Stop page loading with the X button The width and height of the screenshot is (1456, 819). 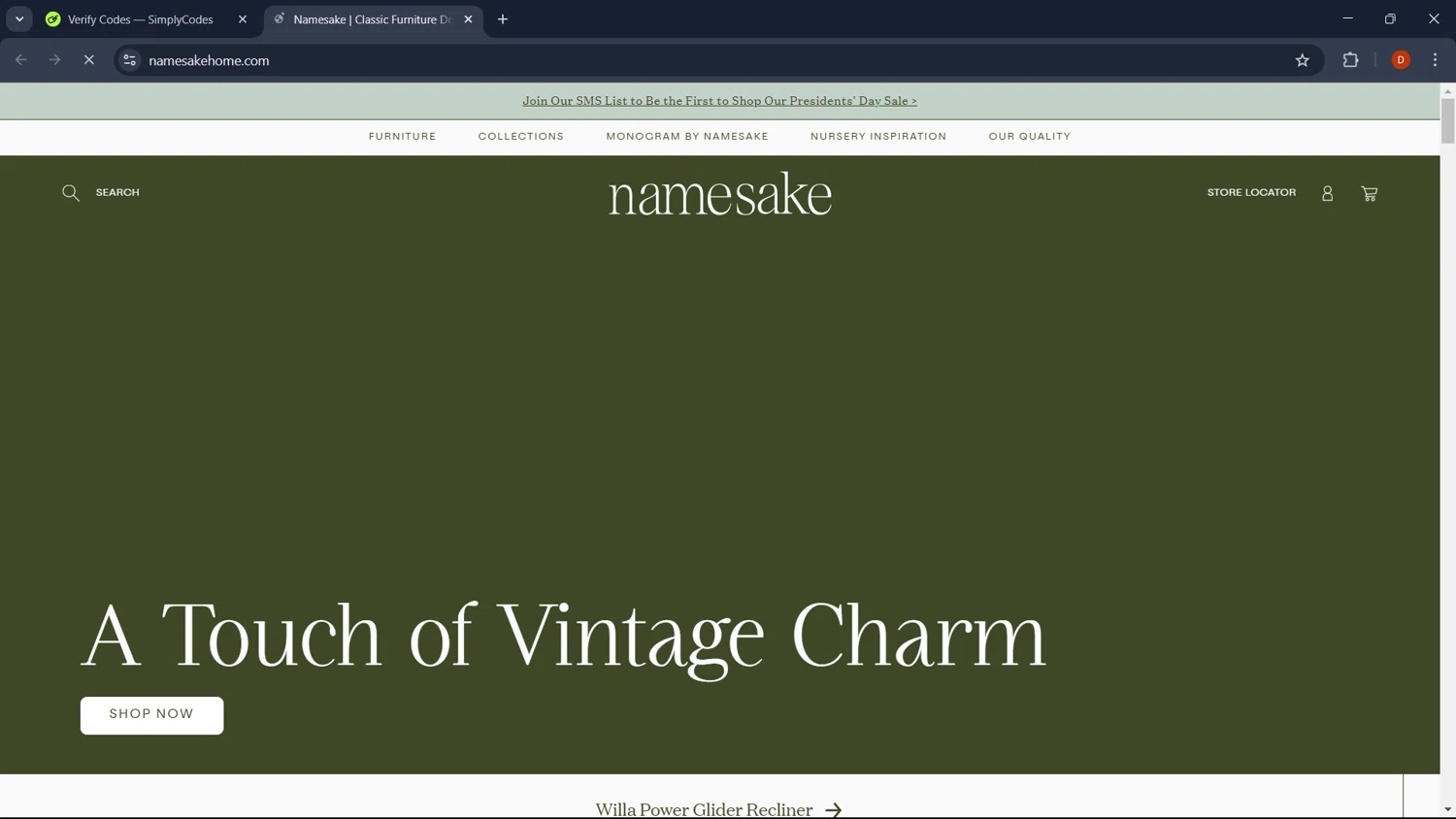pos(88,60)
